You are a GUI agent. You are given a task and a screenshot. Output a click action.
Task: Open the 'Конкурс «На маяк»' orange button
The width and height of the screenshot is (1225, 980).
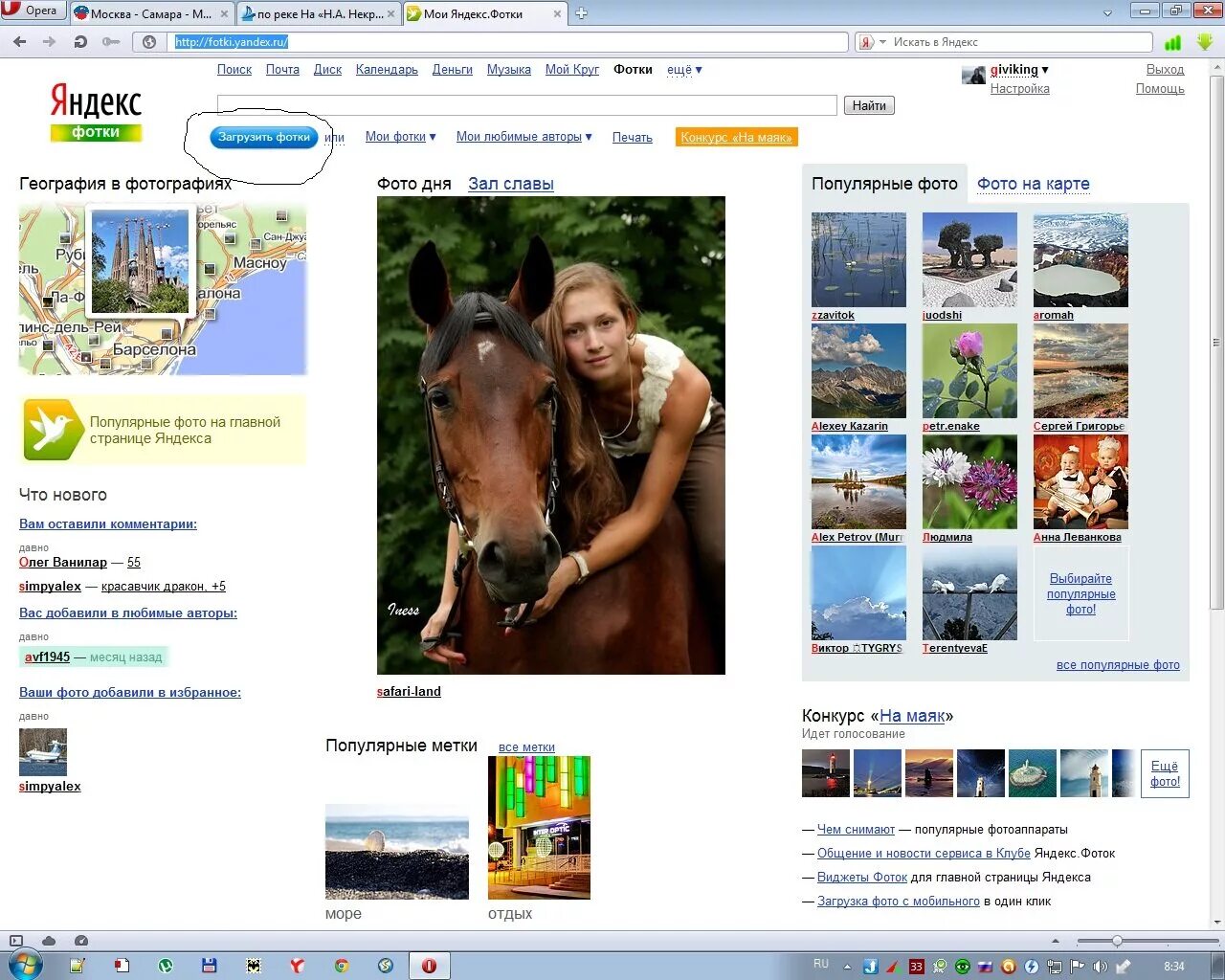click(736, 138)
